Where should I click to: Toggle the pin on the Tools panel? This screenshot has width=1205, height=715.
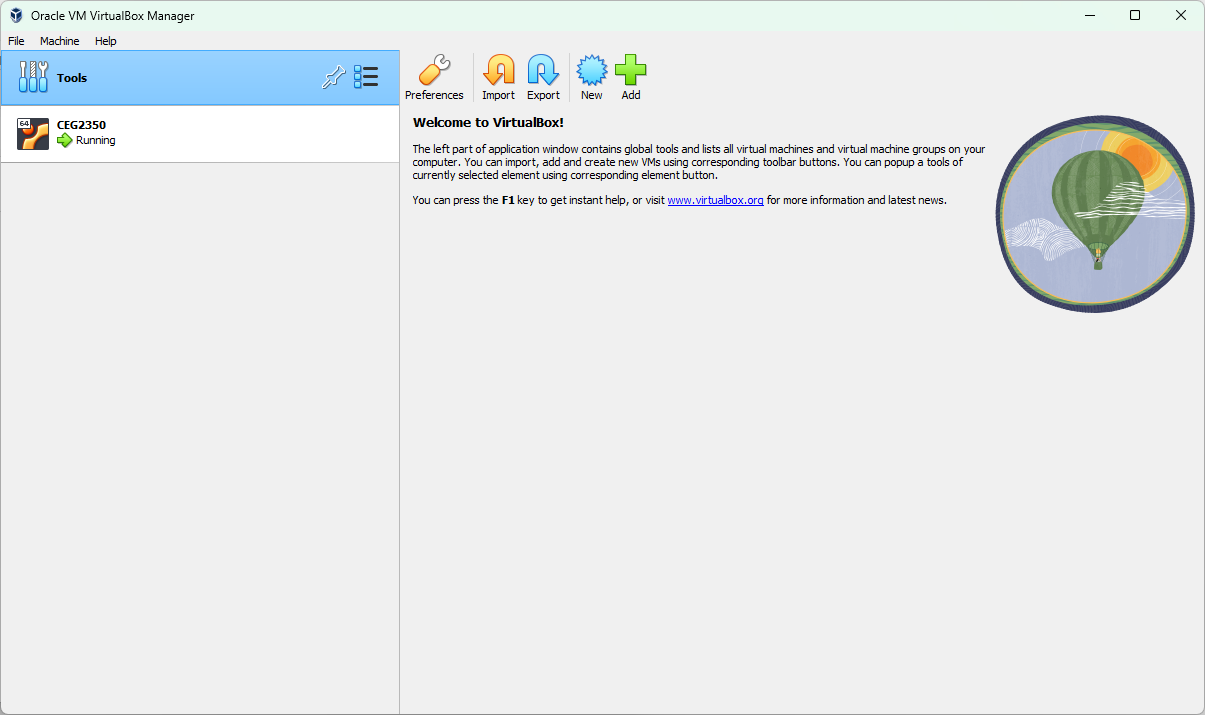click(334, 76)
